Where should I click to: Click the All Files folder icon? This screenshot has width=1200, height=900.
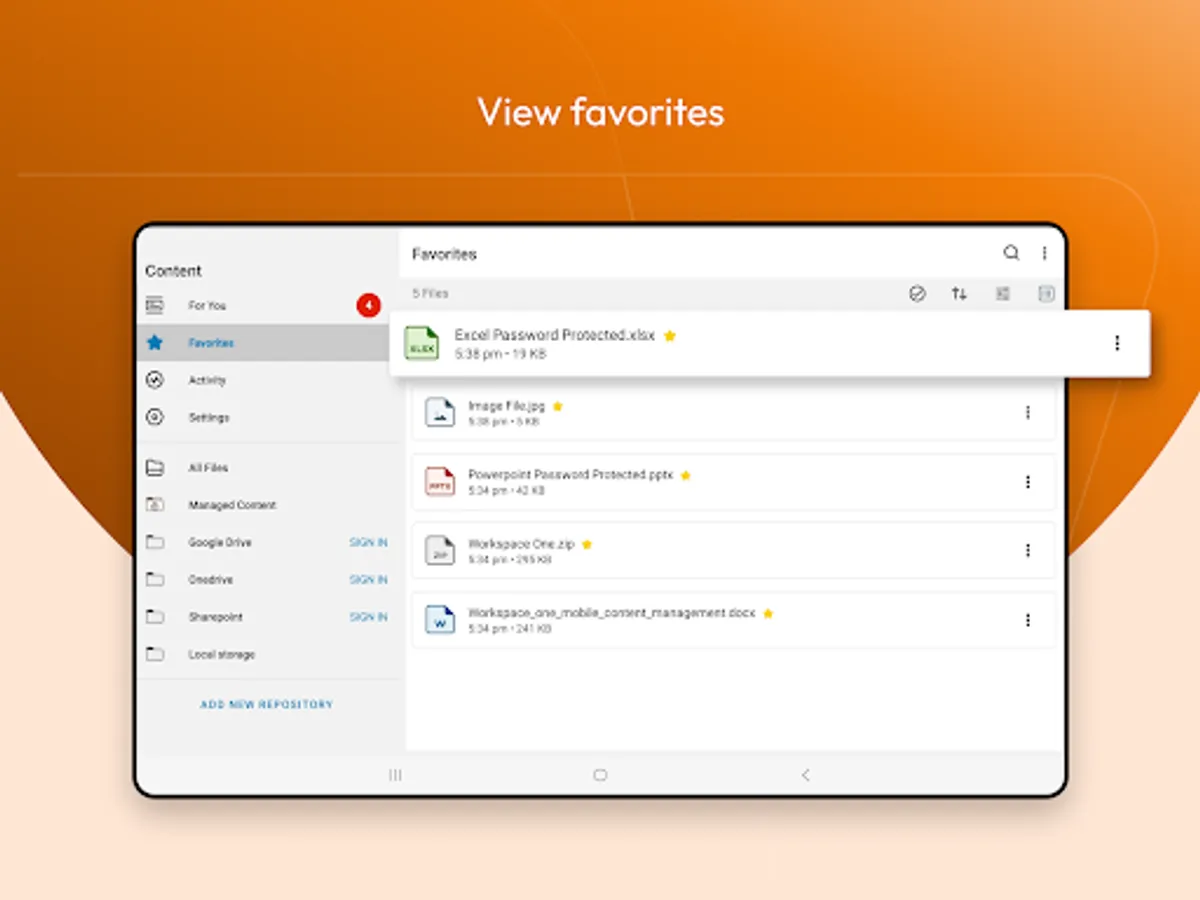tap(154, 467)
